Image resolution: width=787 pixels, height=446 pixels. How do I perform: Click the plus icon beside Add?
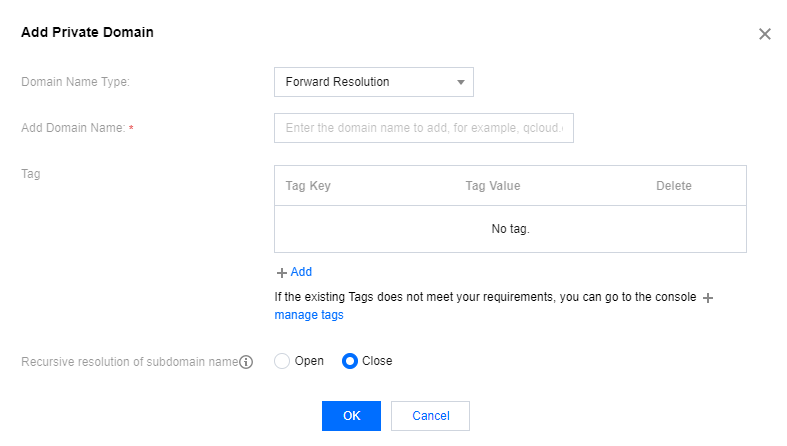pos(282,272)
